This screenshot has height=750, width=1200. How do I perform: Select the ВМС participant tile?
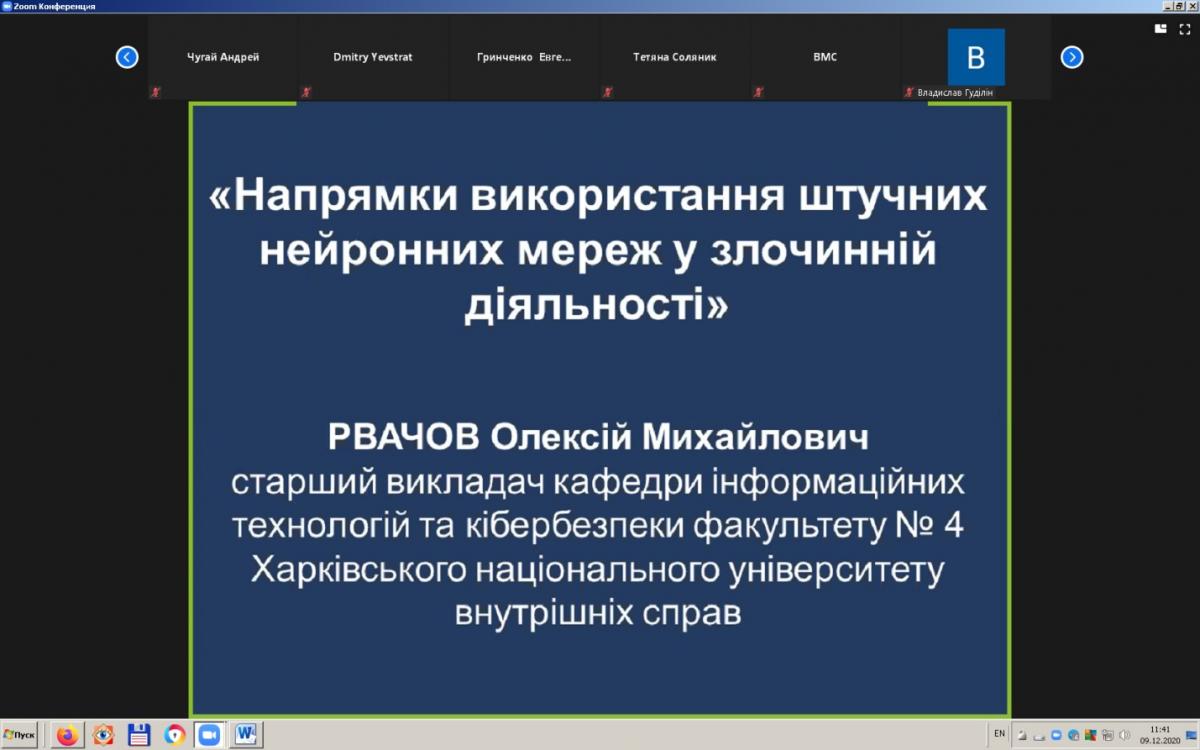[825, 57]
